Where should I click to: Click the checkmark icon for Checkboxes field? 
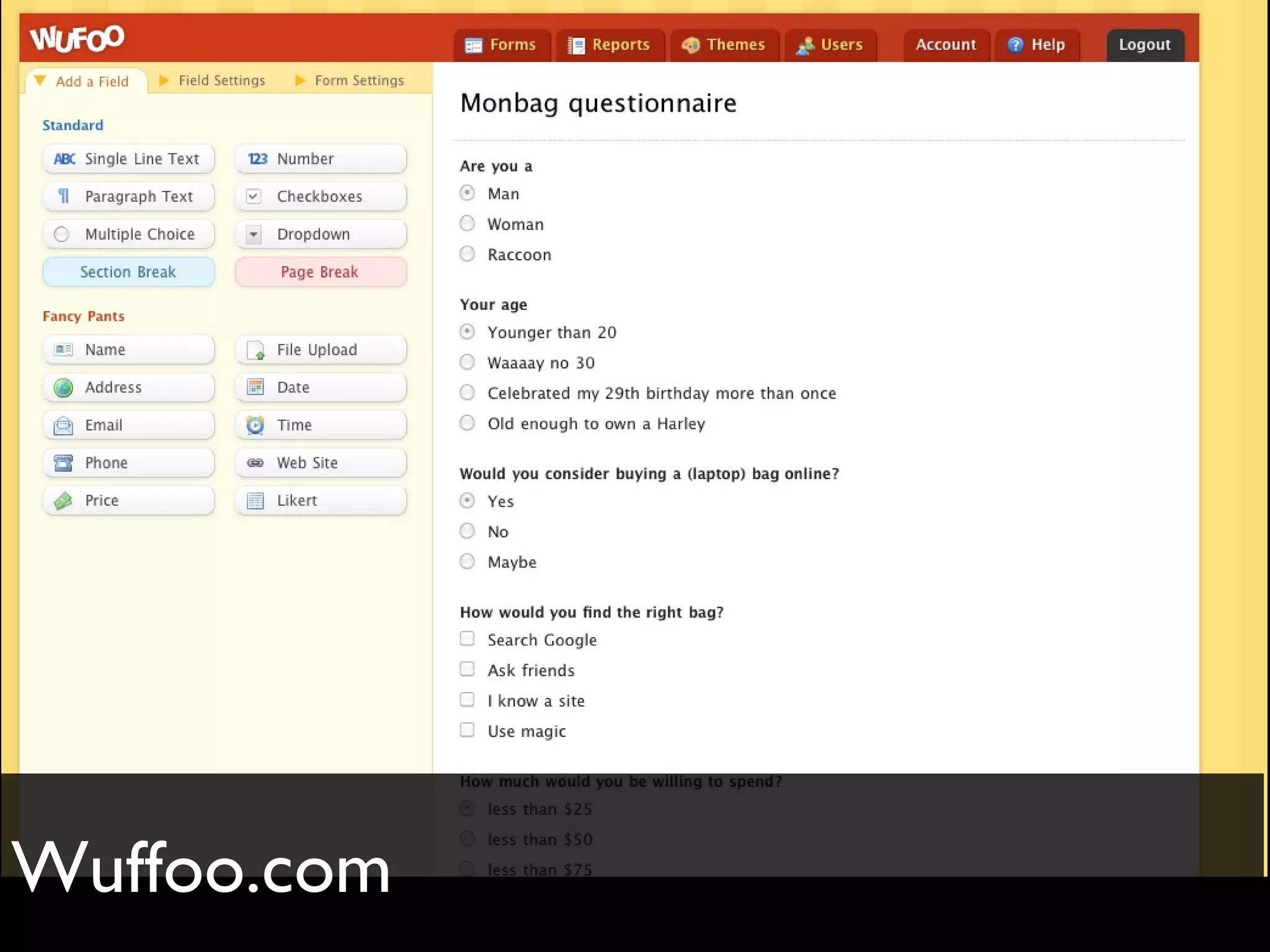[x=253, y=196]
